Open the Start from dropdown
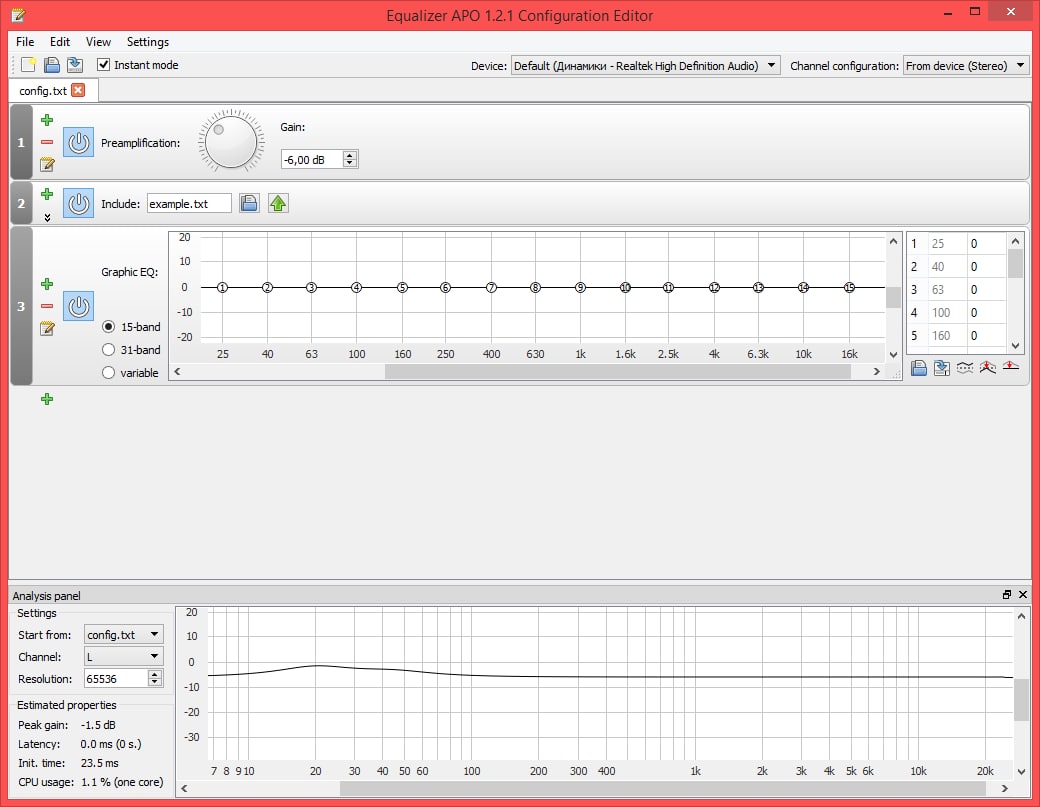The width and height of the screenshot is (1040, 807). click(123, 635)
